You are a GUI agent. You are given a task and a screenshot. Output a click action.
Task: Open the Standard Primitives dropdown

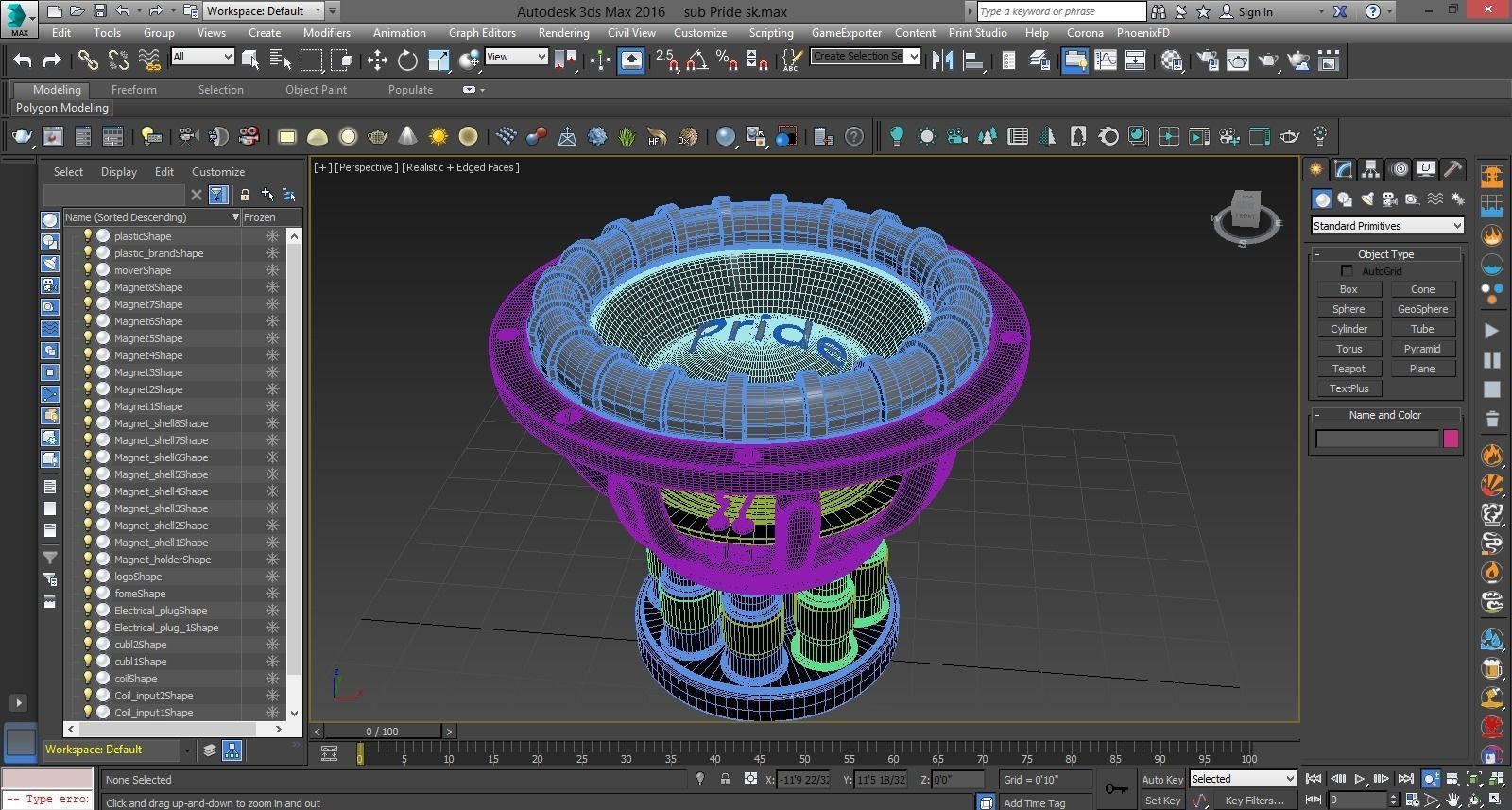point(1387,226)
